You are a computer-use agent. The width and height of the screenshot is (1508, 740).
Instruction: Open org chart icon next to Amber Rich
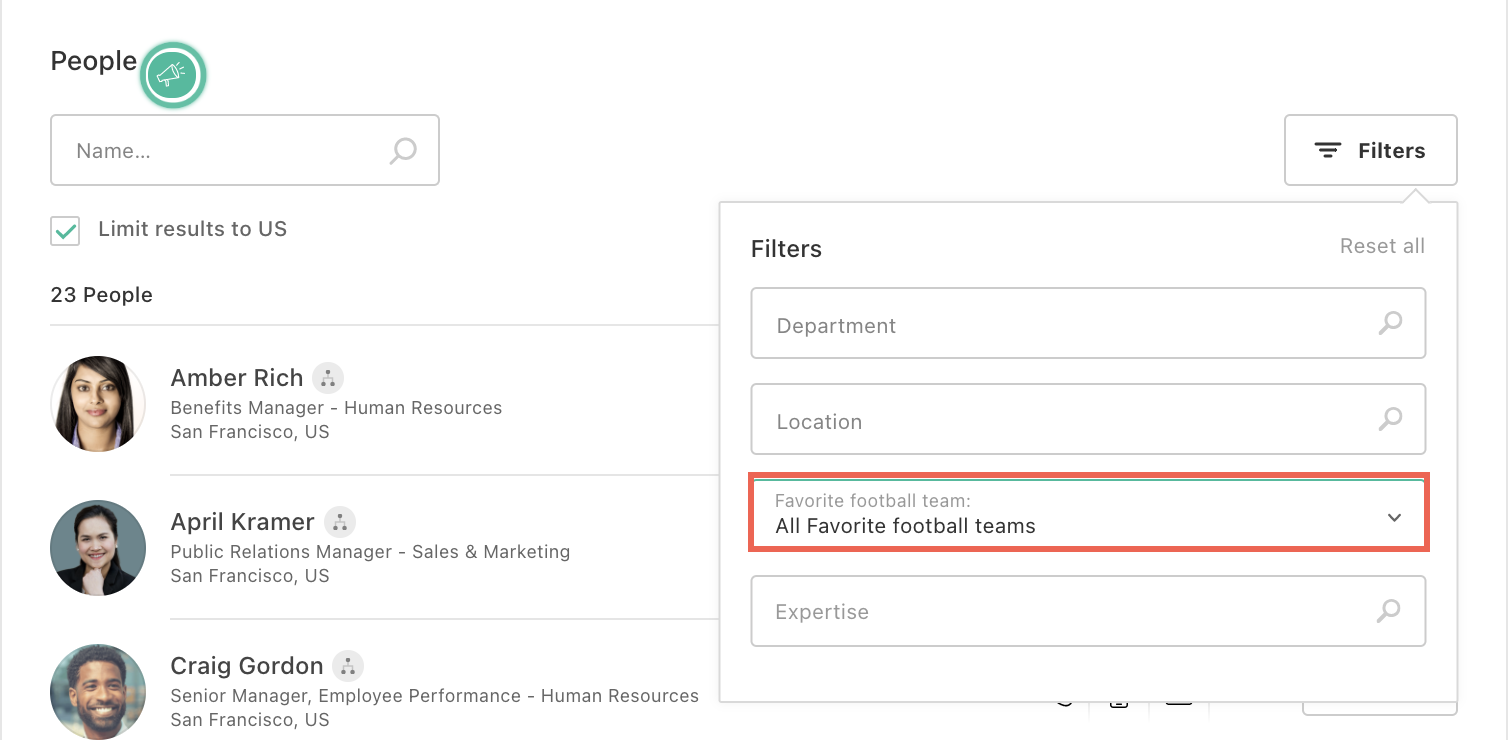click(328, 378)
